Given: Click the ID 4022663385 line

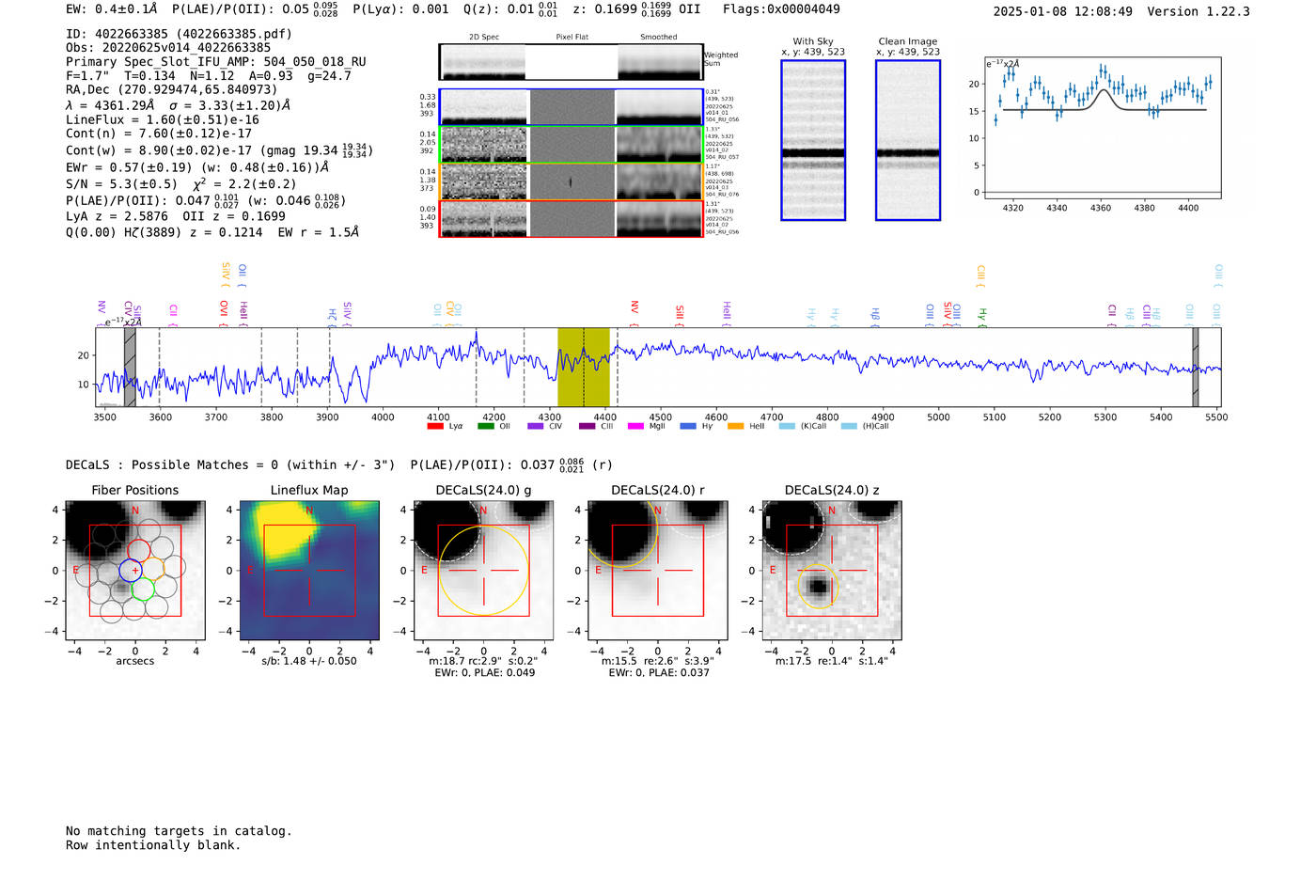Looking at the screenshot, I should pyautogui.click(x=179, y=34).
